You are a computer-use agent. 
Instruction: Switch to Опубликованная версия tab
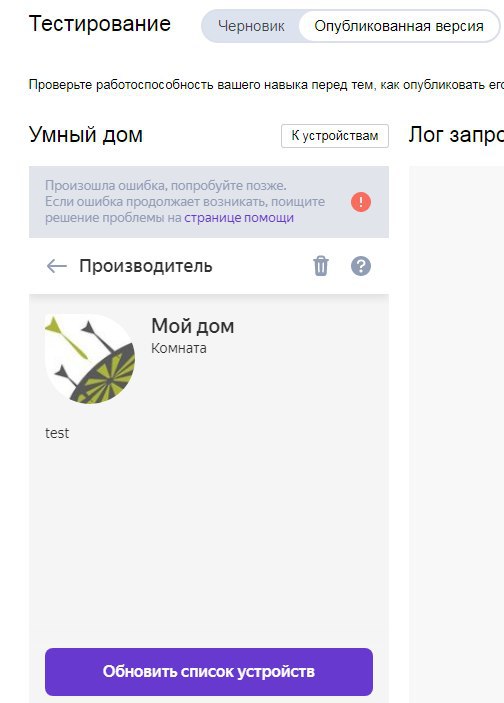[x=399, y=26]
